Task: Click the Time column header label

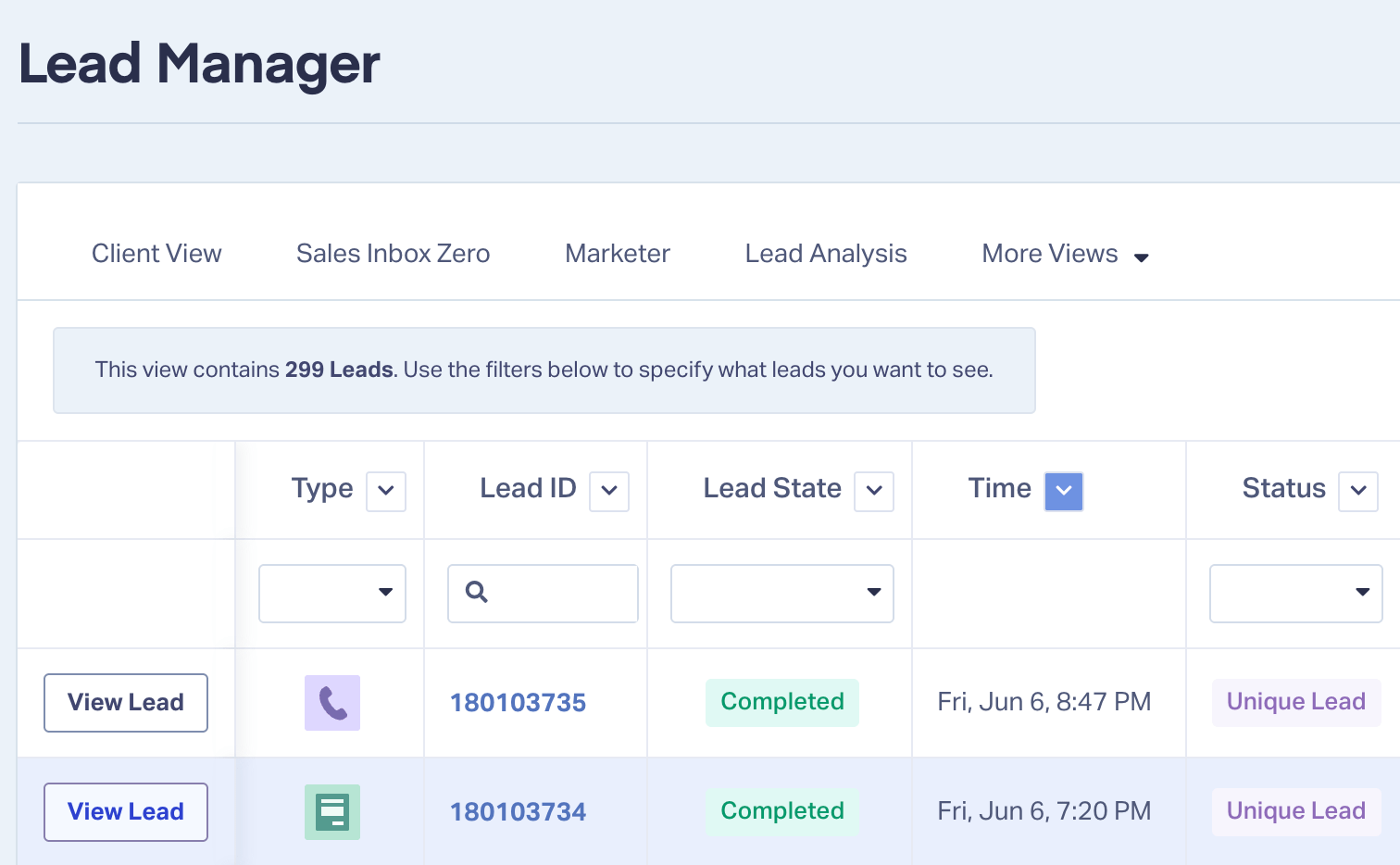Action: coord(1000,488)
